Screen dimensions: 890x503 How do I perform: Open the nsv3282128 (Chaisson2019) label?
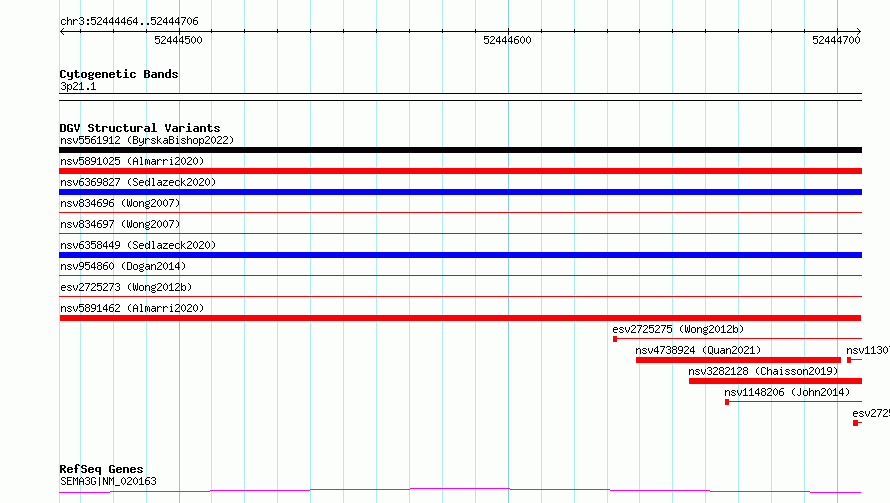(x=763, y=371)
